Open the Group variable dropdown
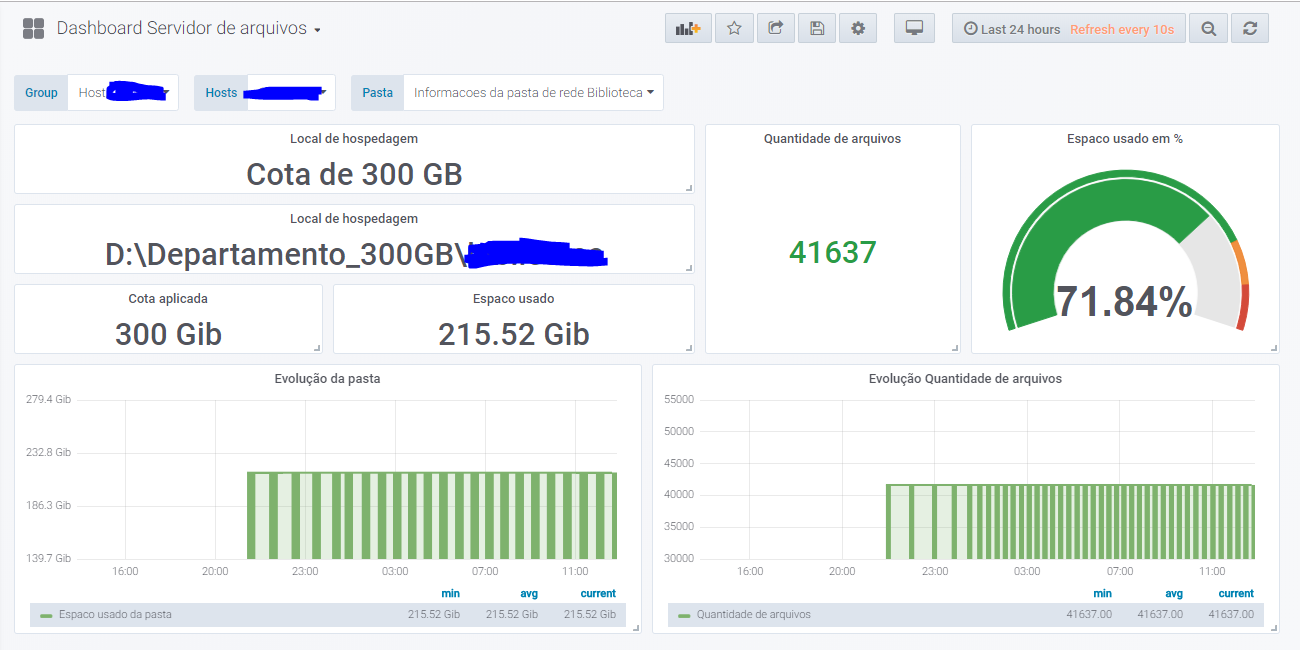This screenshot has width=1300, height=650. pos(123,92)
